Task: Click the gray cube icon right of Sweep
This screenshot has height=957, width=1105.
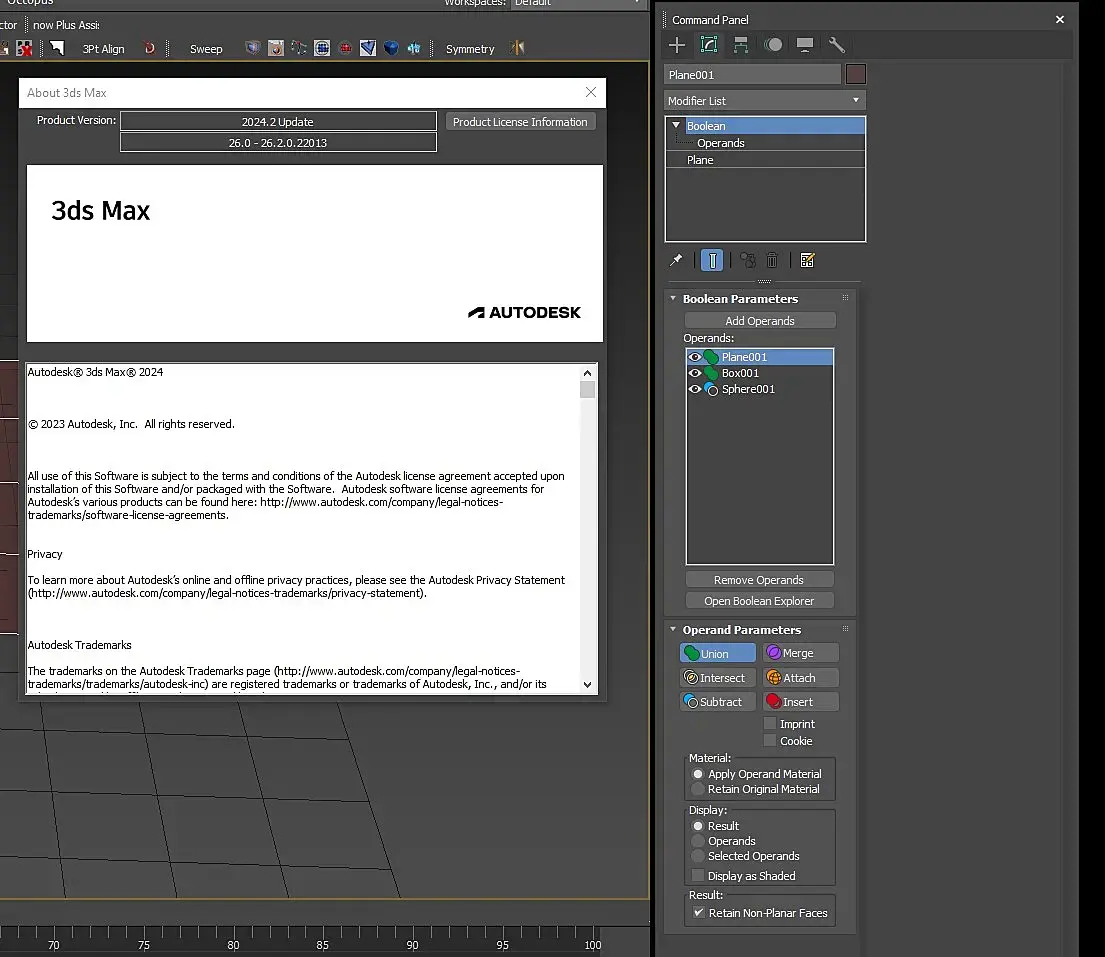Action: click(x=252, y=48)
